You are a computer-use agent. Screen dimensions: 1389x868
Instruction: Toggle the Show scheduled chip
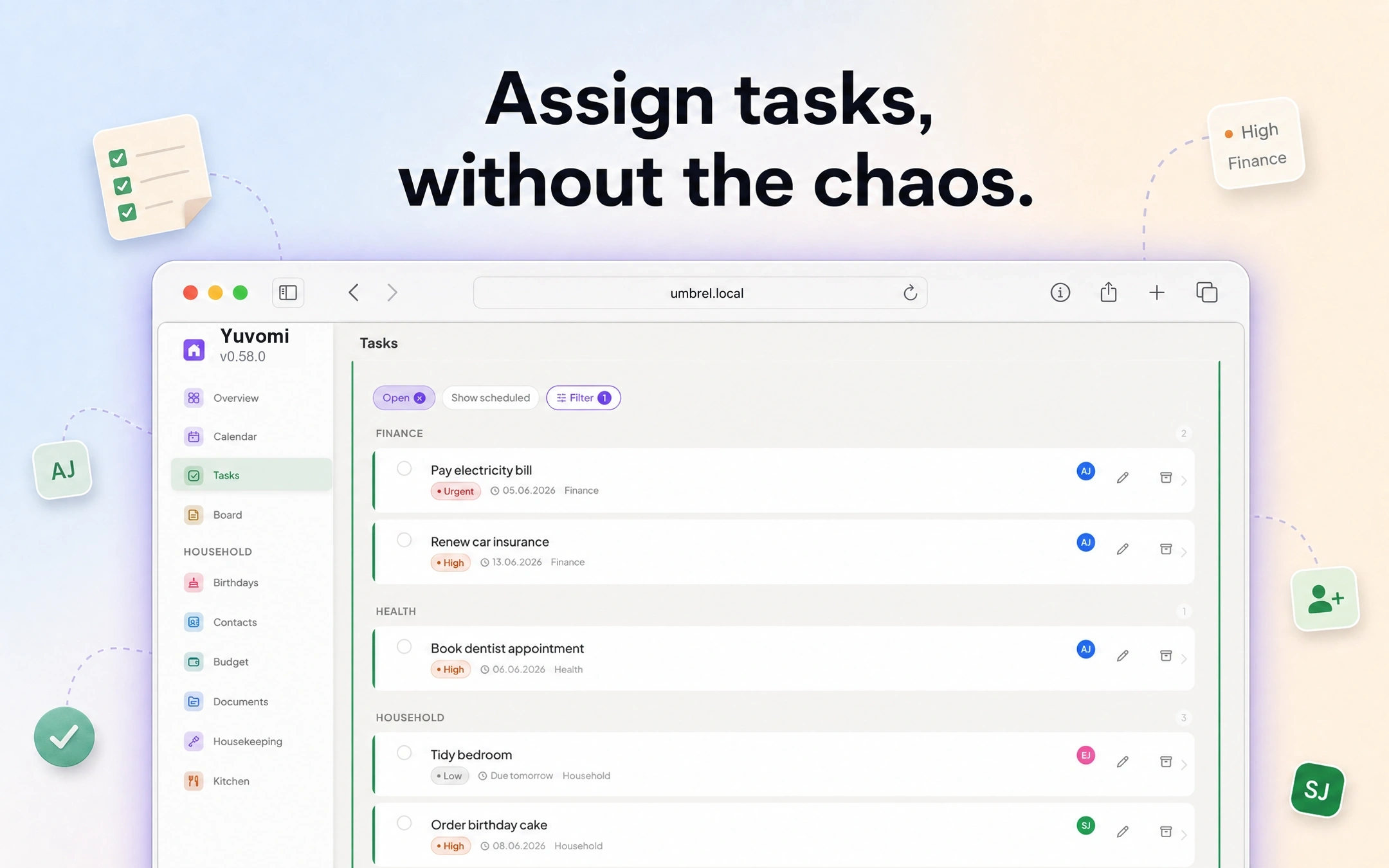pos(490,398)
